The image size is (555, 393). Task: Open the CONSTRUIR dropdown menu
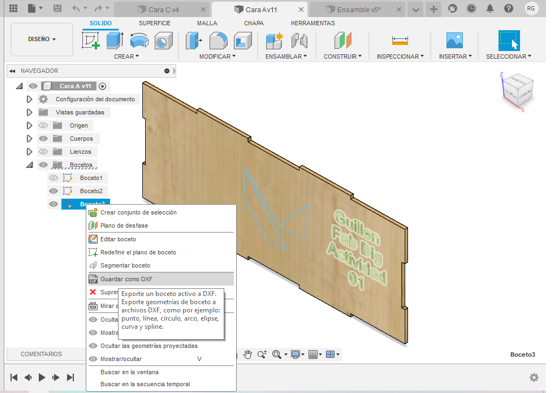pyautogui.click(x=343, y=56)
